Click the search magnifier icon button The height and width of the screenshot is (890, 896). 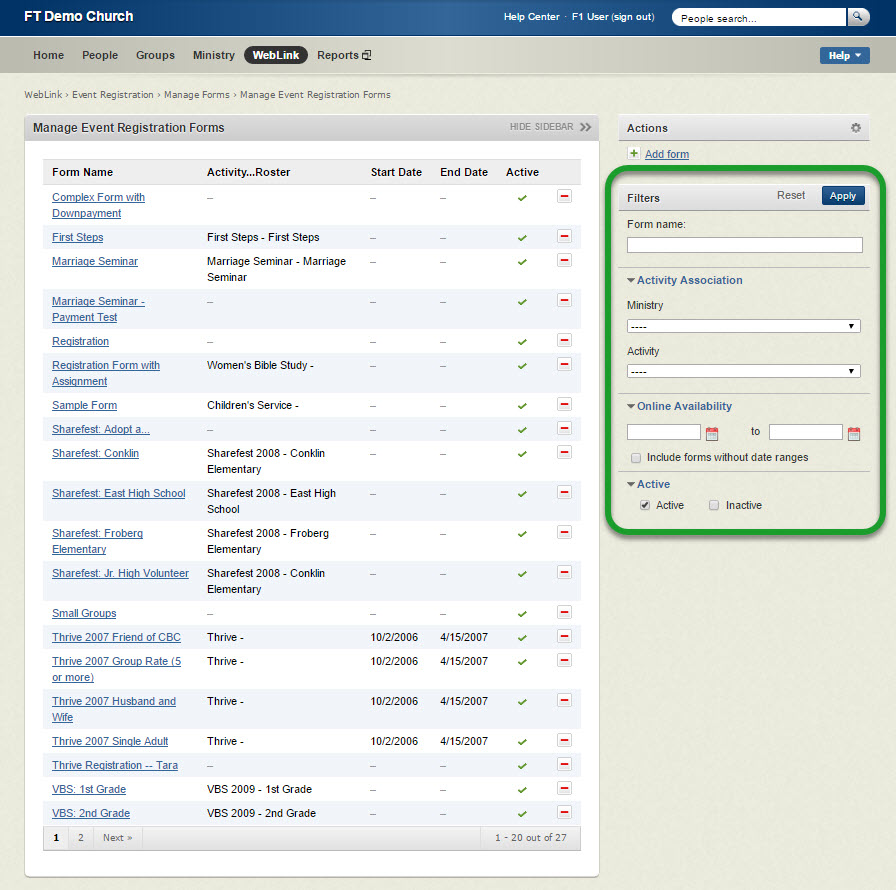tap(858, 17)
